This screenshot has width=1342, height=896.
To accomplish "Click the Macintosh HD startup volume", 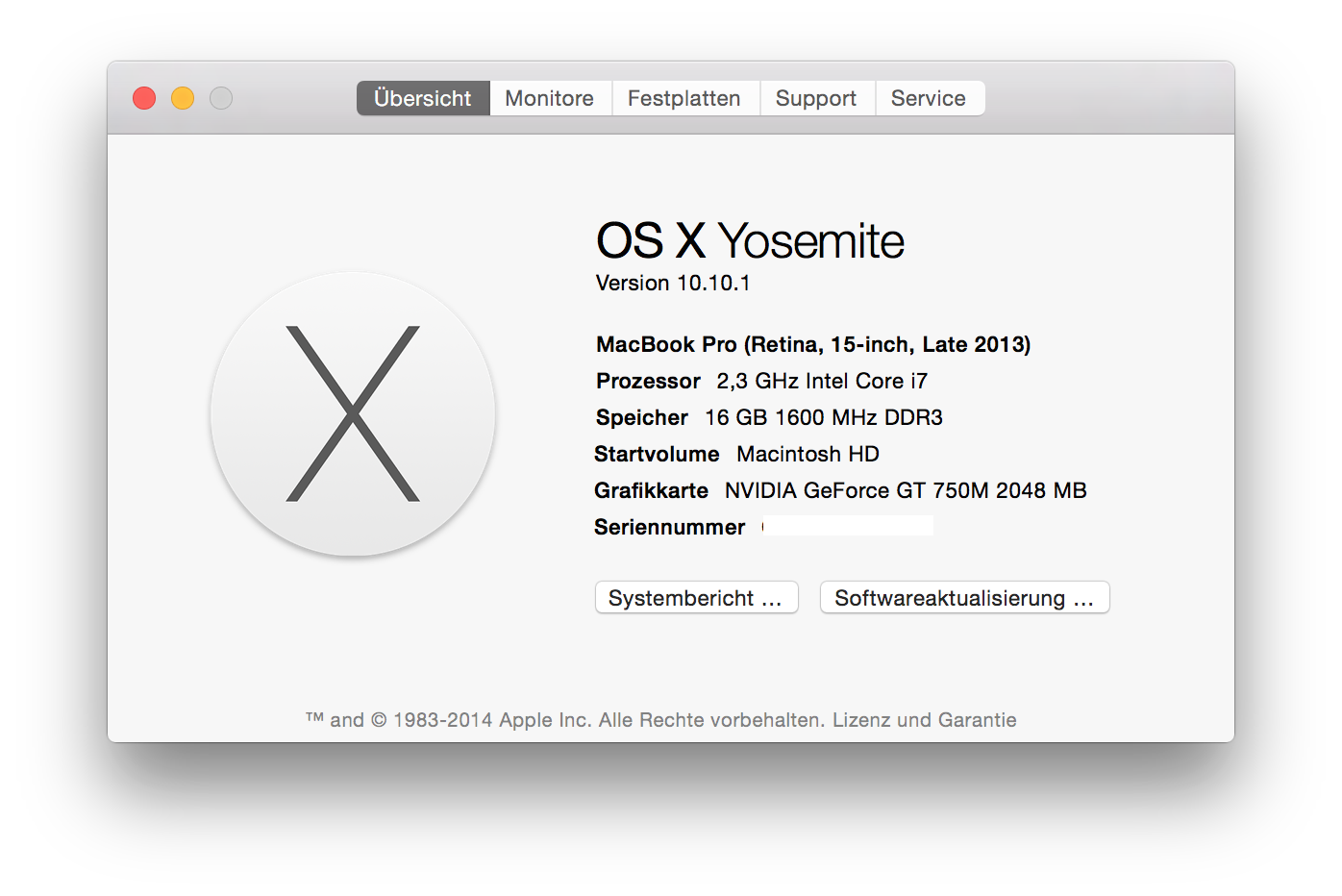I will click(x=808, y=454).
